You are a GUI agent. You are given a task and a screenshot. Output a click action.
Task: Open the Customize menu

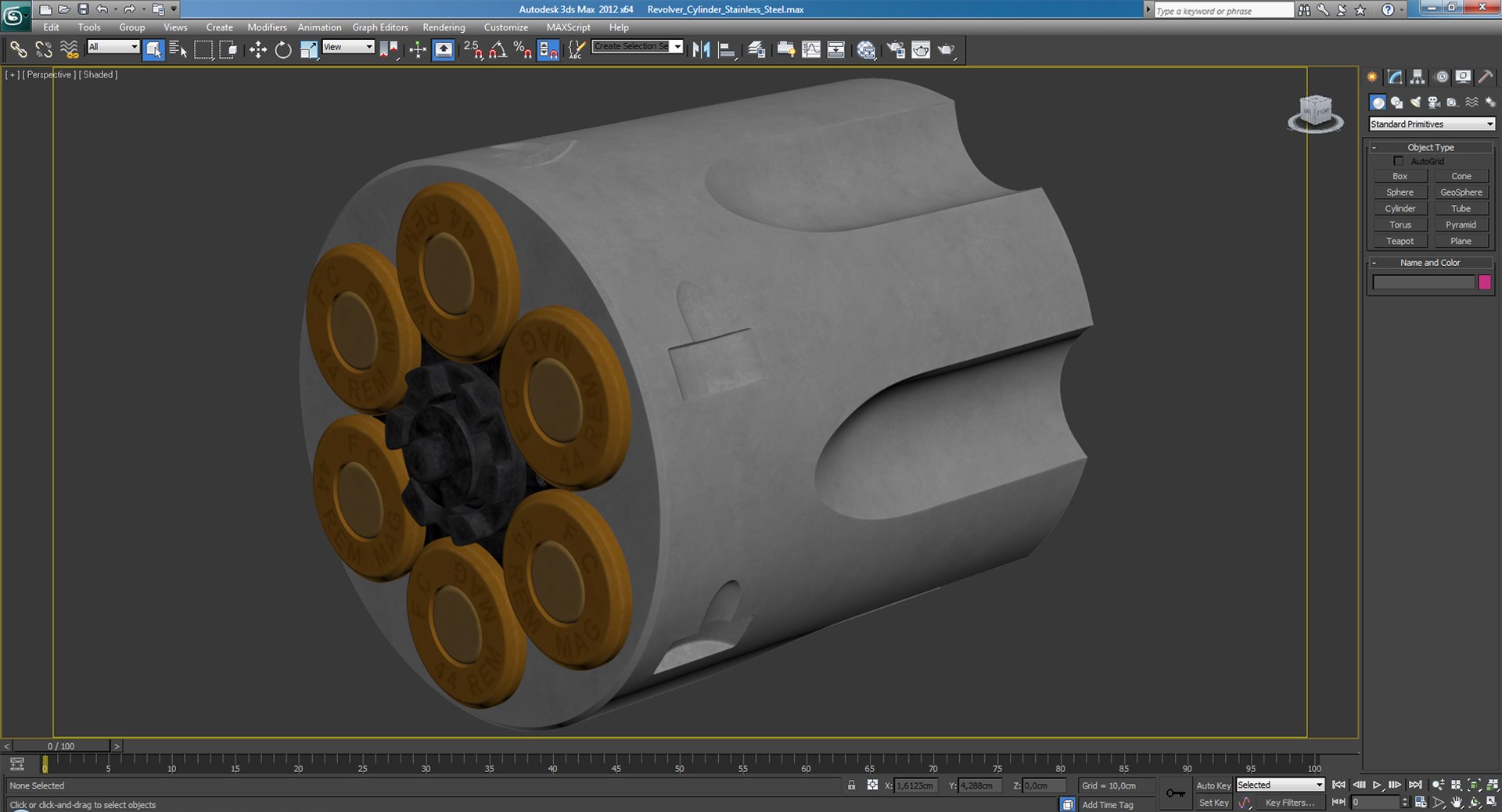(506, 27)
